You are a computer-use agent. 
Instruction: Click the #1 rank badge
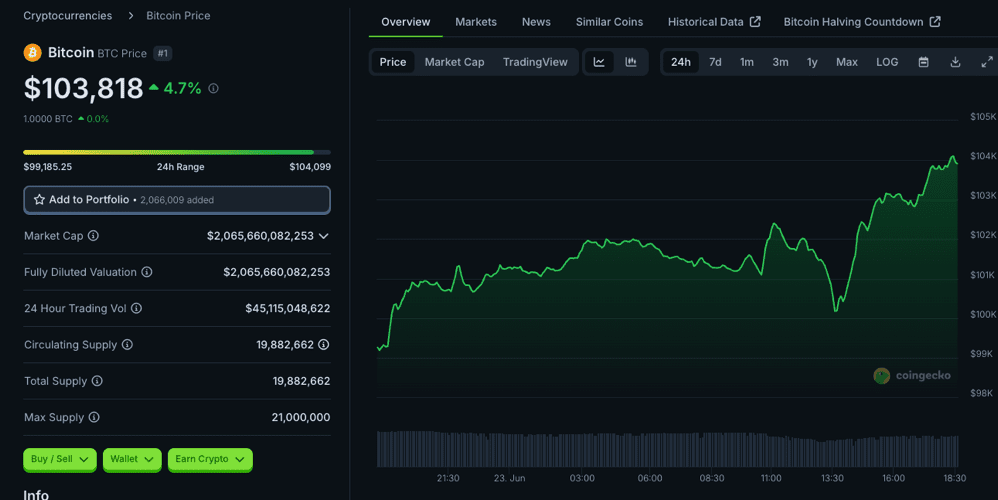[x=163, y=53]
